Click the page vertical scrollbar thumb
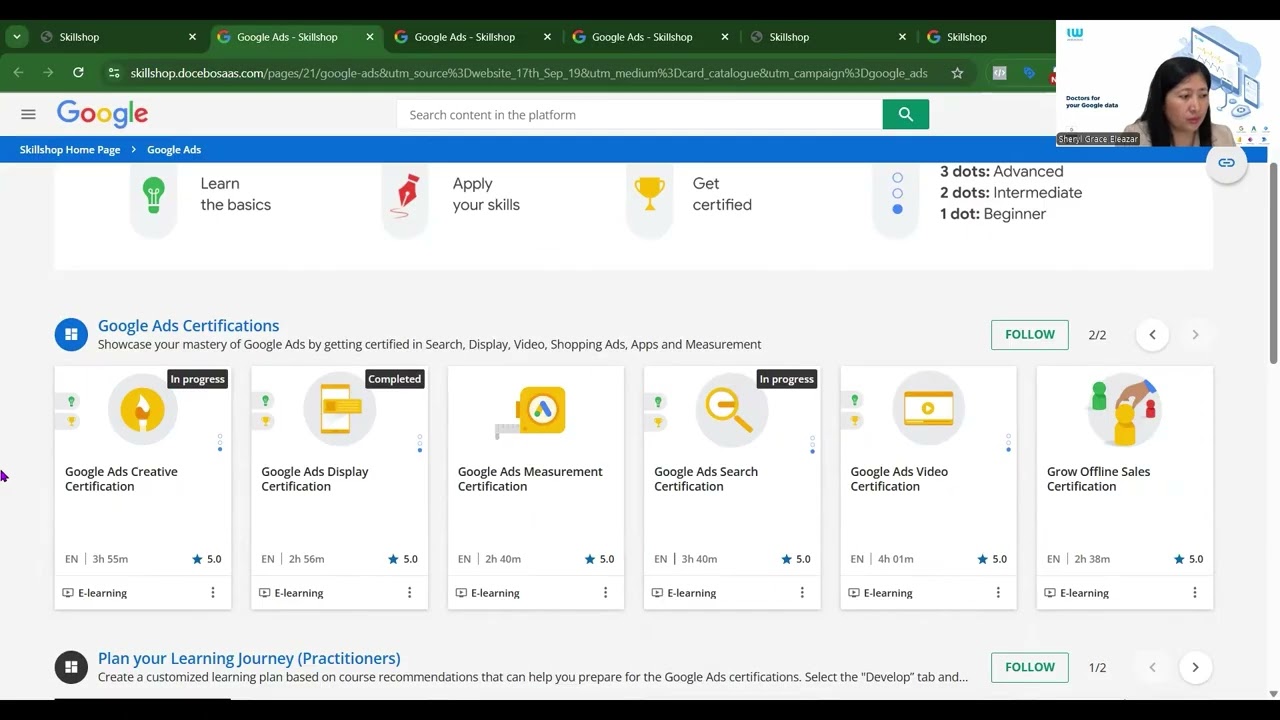This screenshot has width=1280, height=720. click(x=1273, y=263)
